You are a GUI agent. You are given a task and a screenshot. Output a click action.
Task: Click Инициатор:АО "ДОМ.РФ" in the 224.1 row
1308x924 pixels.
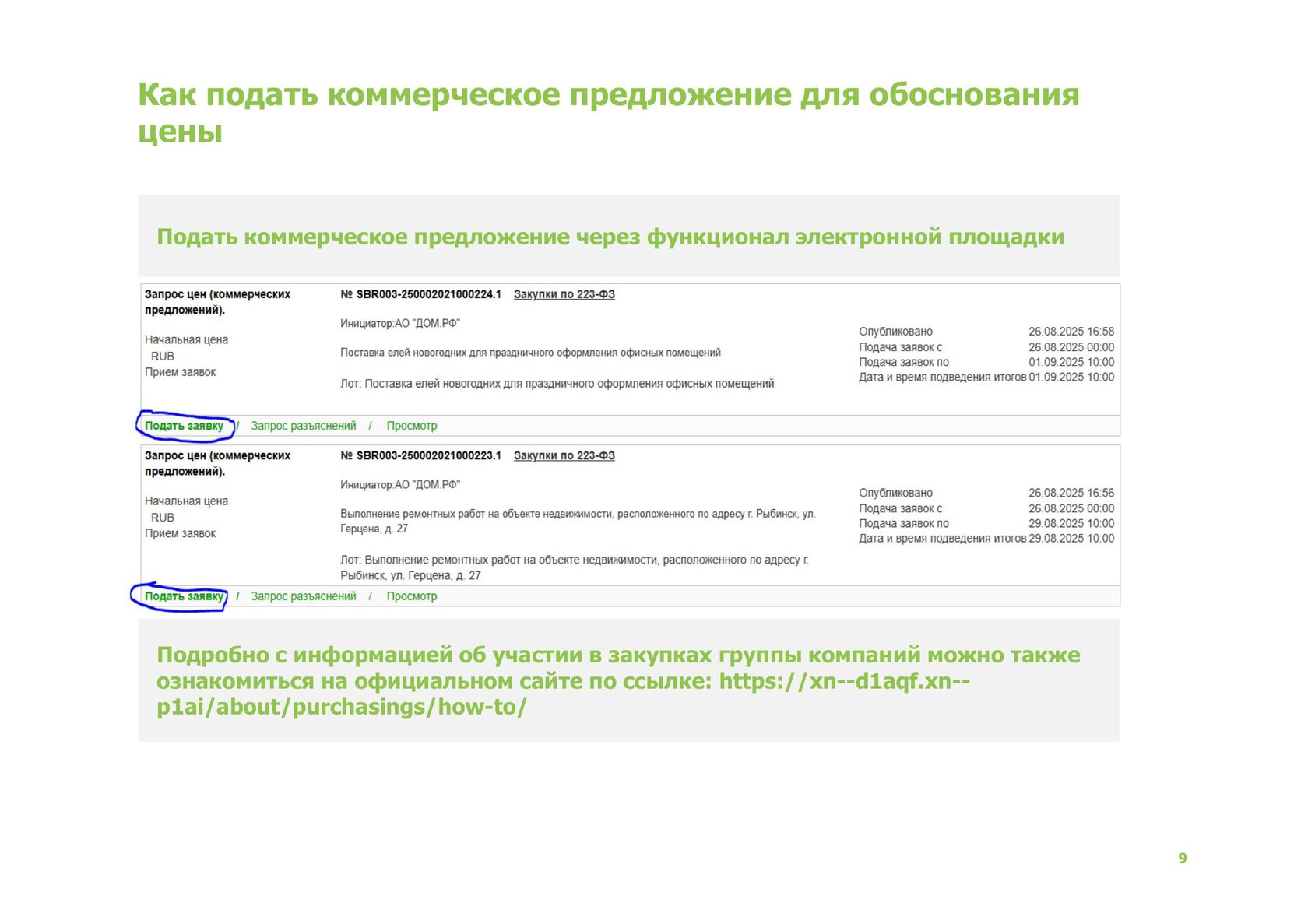pos(400,323)
